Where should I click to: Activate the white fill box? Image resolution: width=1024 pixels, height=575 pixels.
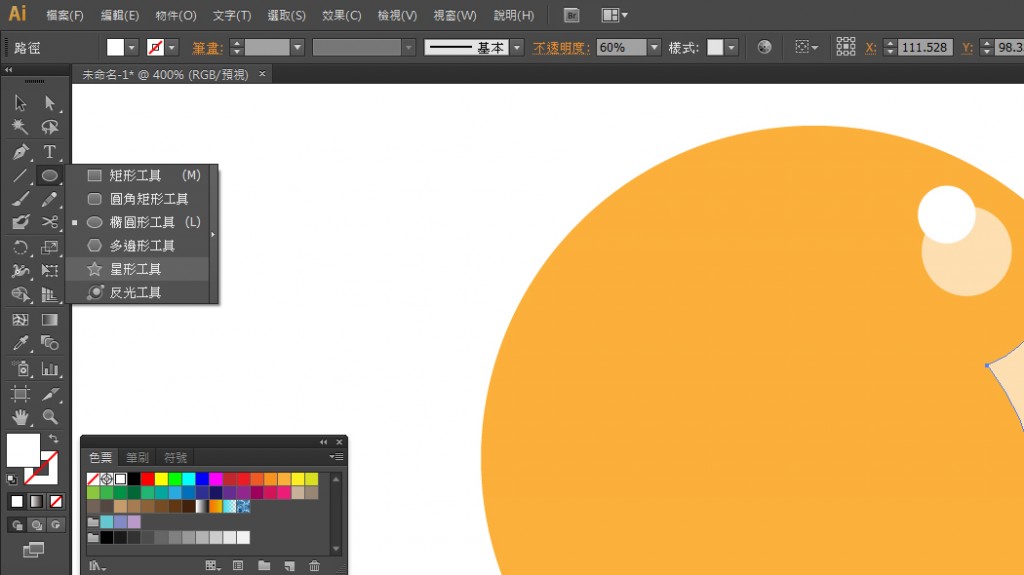tap(23, 450)
